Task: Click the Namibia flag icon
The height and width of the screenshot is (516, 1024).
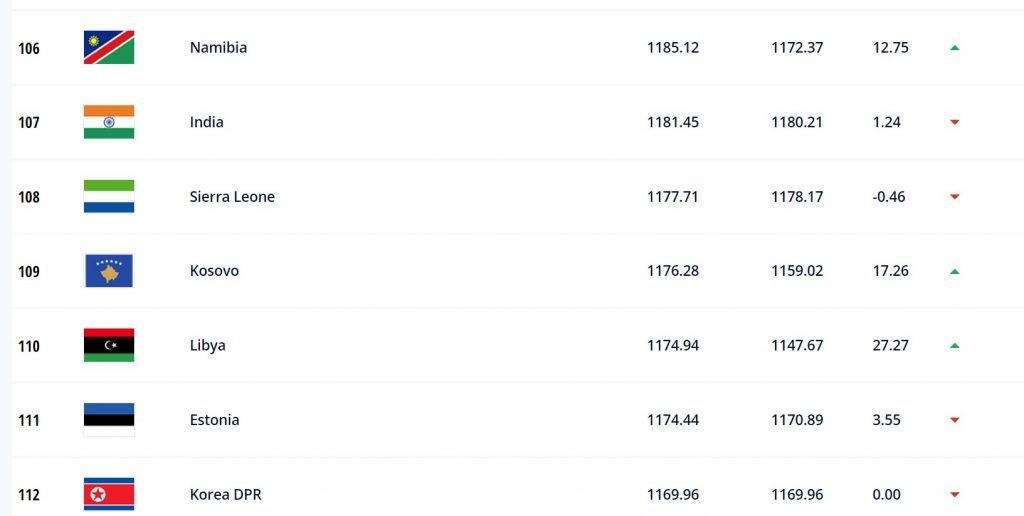Action: [x=109, y=47]
